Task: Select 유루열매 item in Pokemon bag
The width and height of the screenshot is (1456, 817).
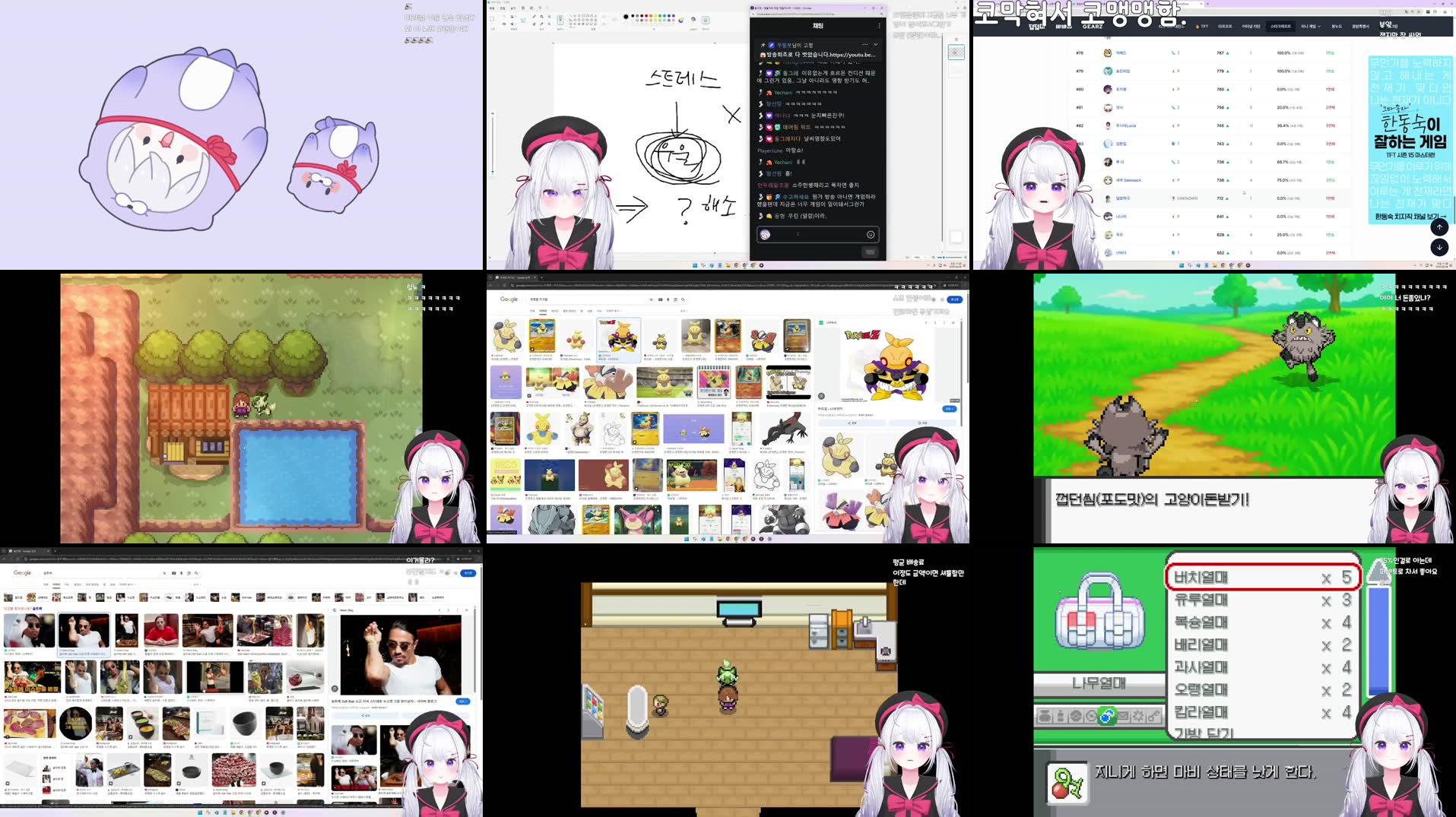Action: [1262, 600]
